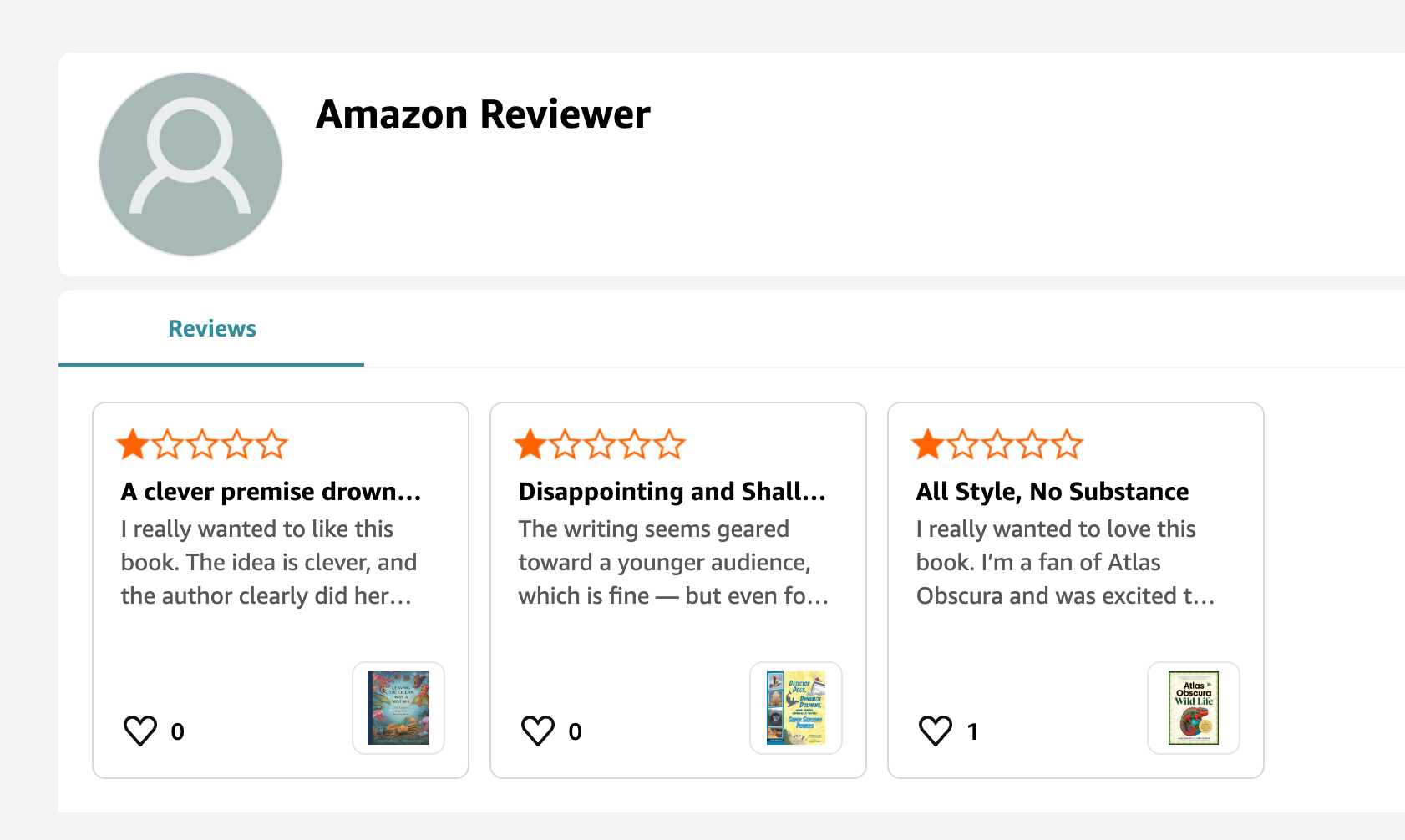This screenshot has width=1405, height=840.
Task: Open the Atlas Obscura Wild Life thumbnail
Action: coord(1194,708)
